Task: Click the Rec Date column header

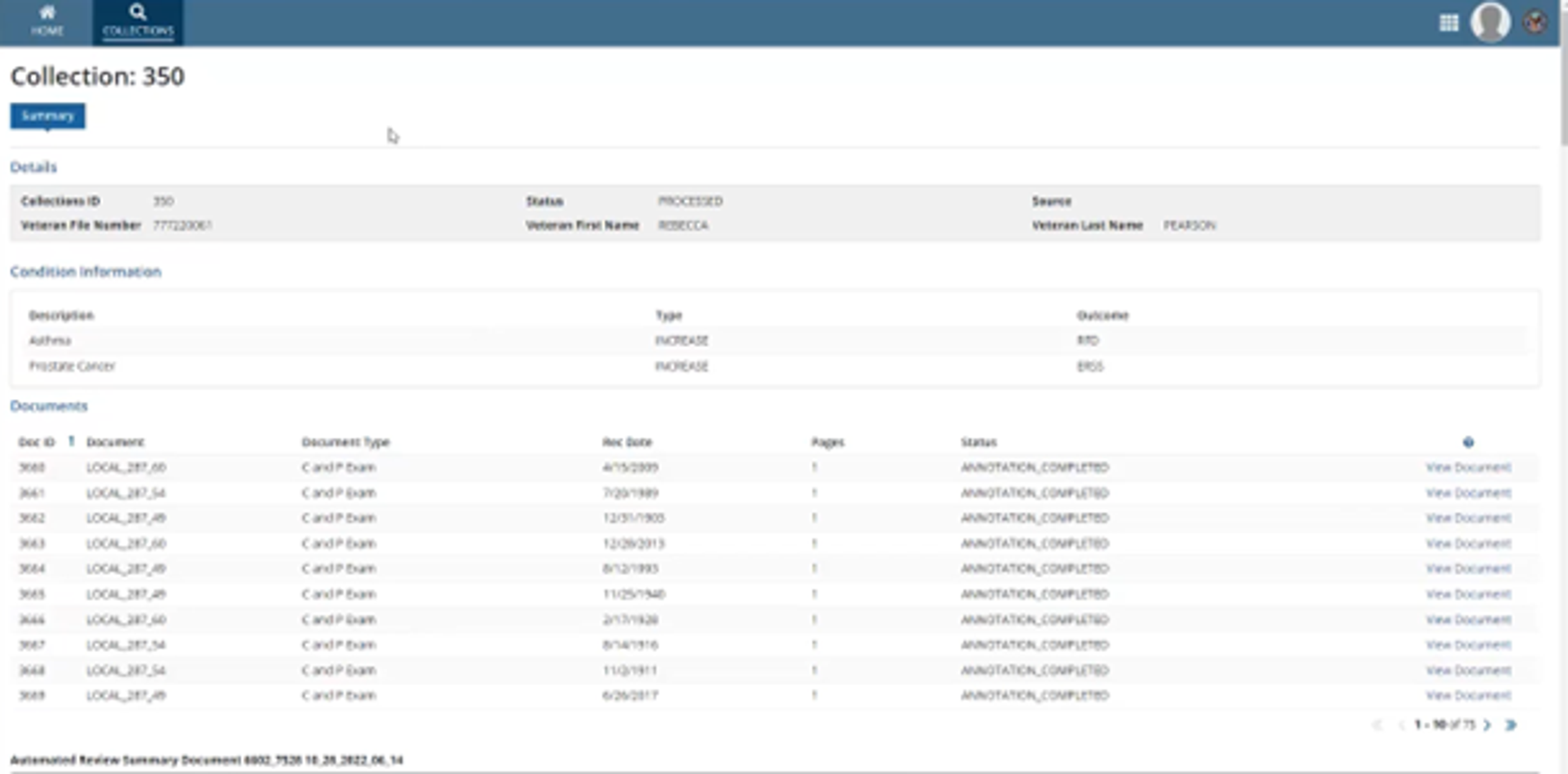Action: (x=627, y=442)
